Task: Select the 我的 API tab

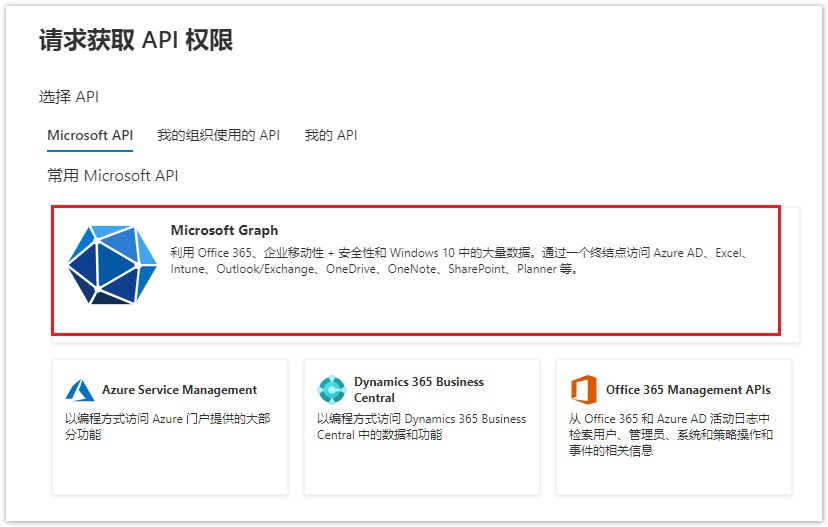Action: coord(331,135)
